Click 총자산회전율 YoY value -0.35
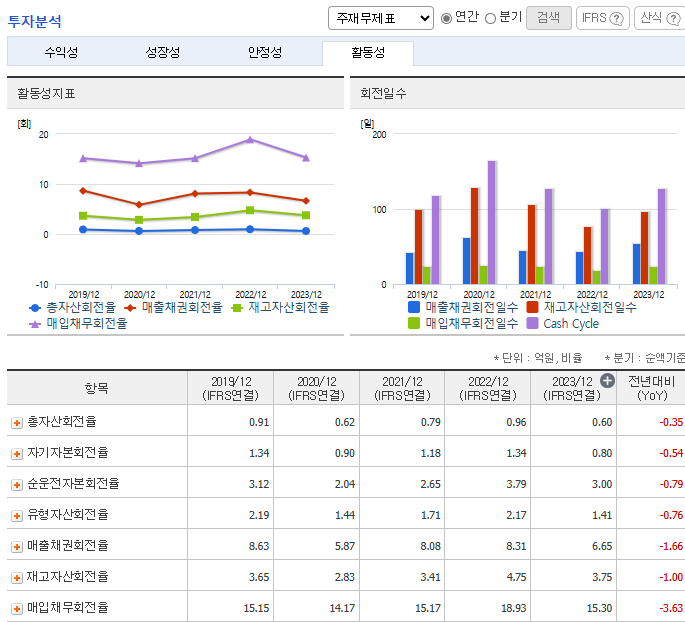Screen dimensions: 685x622 pyautogui.click(x=671, y=422)
